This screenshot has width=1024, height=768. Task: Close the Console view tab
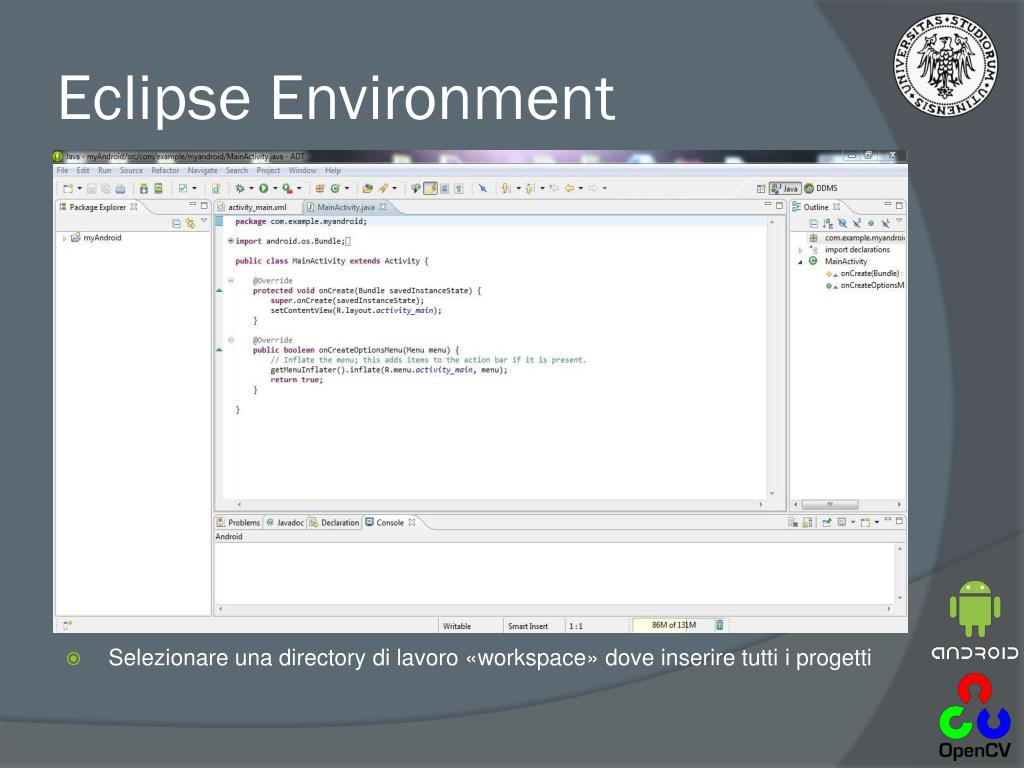pyautogui.click(x=411, y=522)
